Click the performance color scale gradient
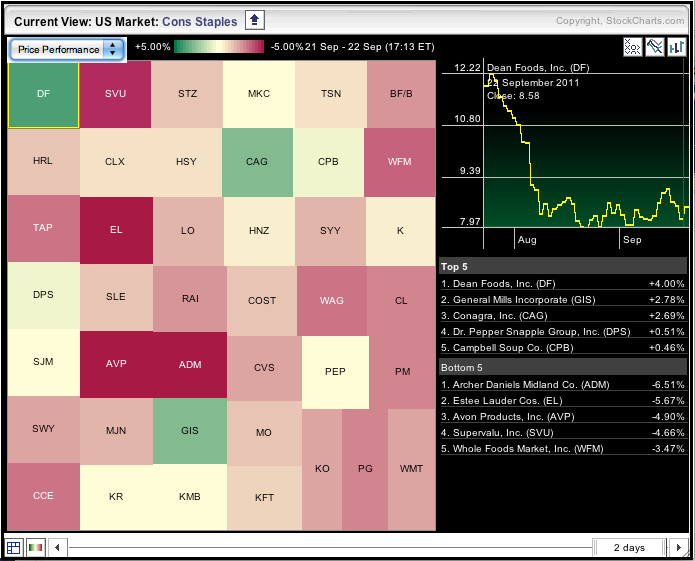The image size is (695, 561). pos(219,47)
